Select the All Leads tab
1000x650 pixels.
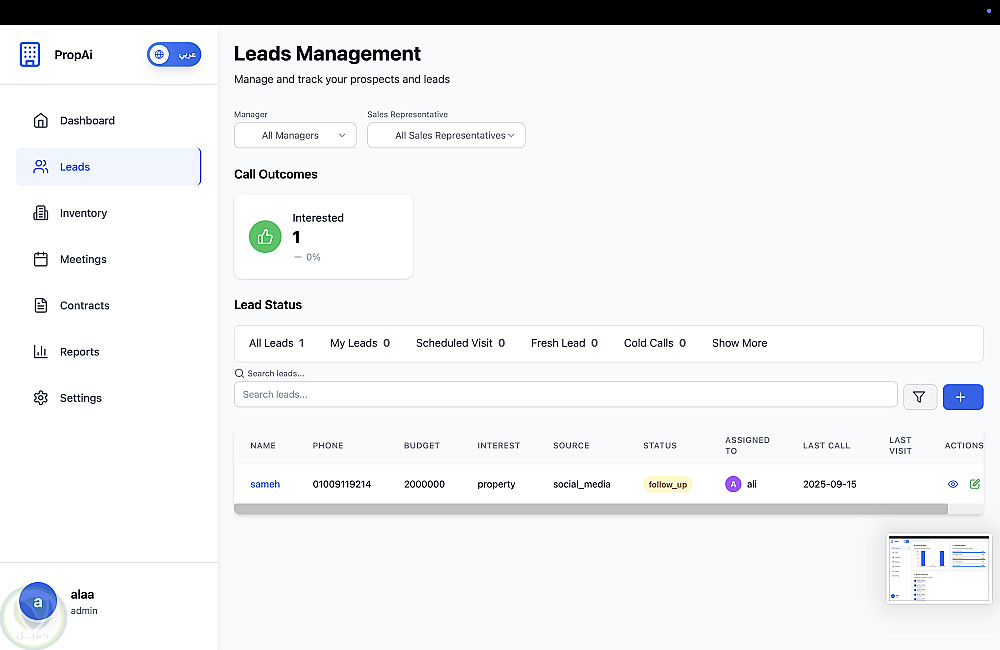(276, 343)
